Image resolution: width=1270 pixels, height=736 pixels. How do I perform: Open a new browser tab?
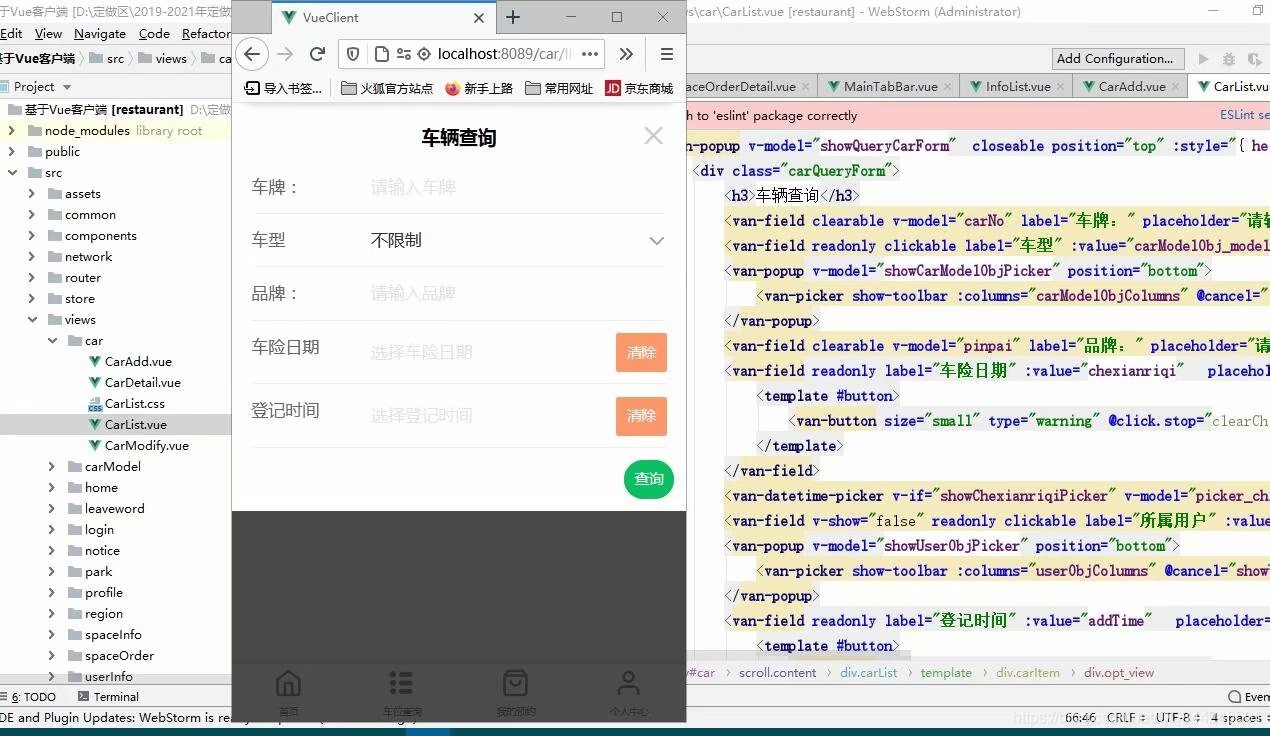tap(513, 17)
